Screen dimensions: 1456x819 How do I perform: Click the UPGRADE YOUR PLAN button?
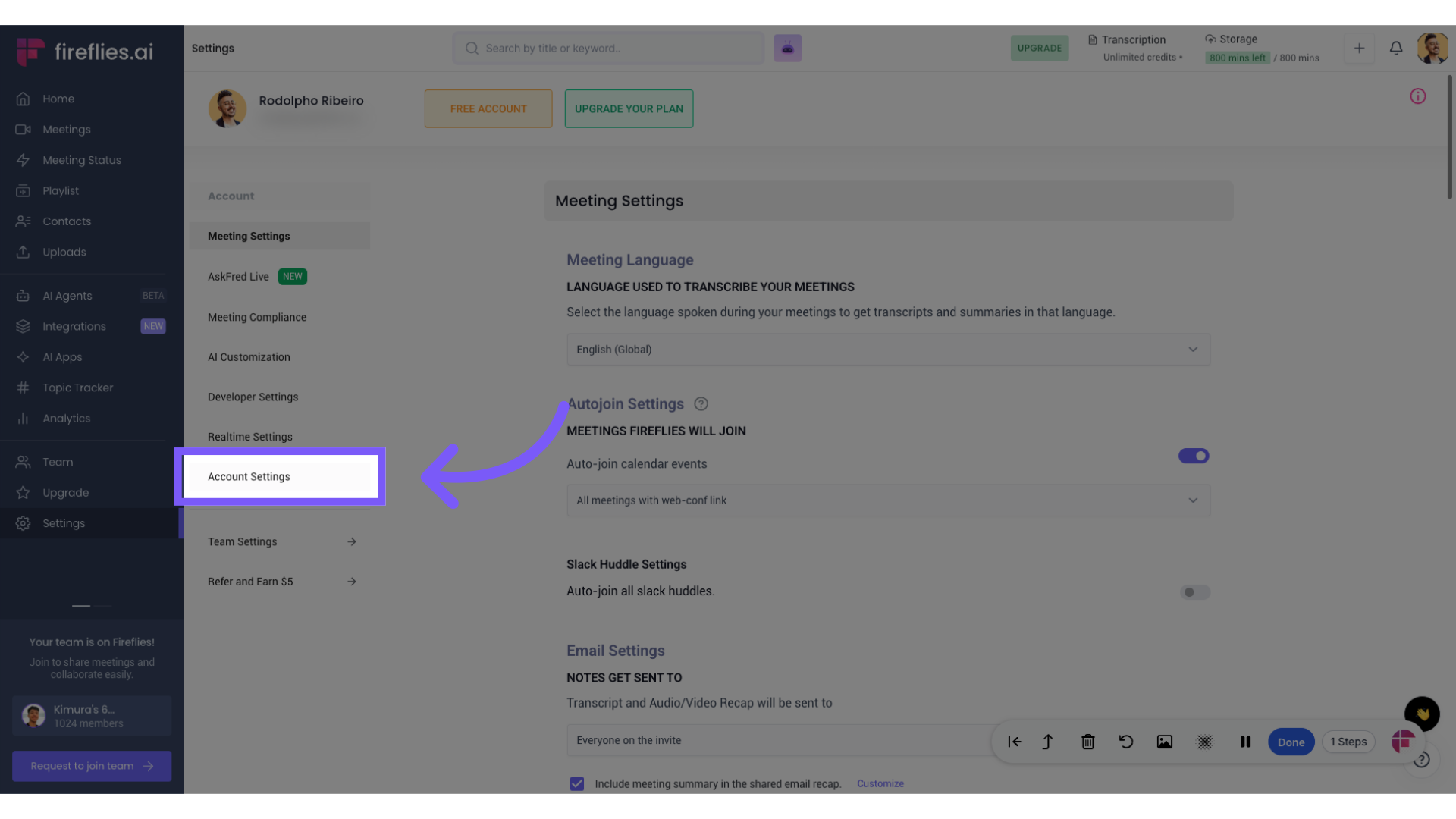click(629, 108)
